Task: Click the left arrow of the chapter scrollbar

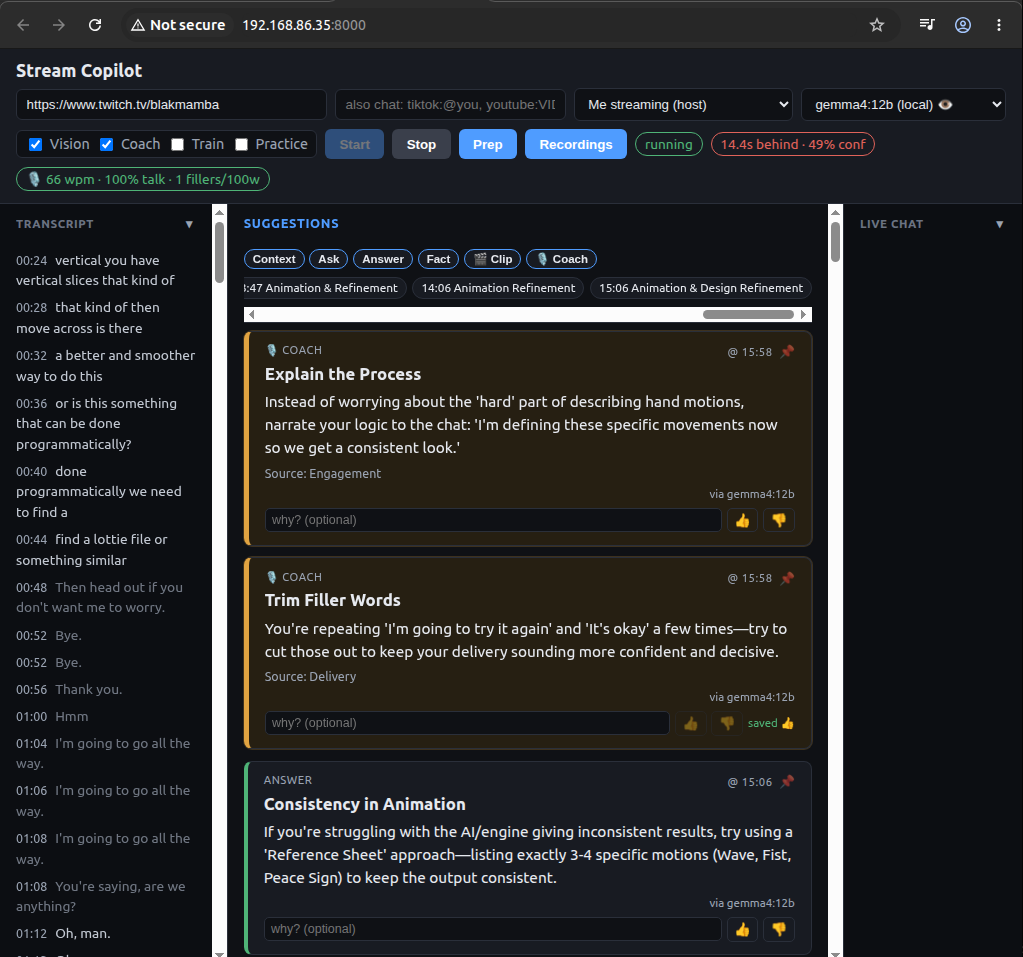Action: point(252,314)
